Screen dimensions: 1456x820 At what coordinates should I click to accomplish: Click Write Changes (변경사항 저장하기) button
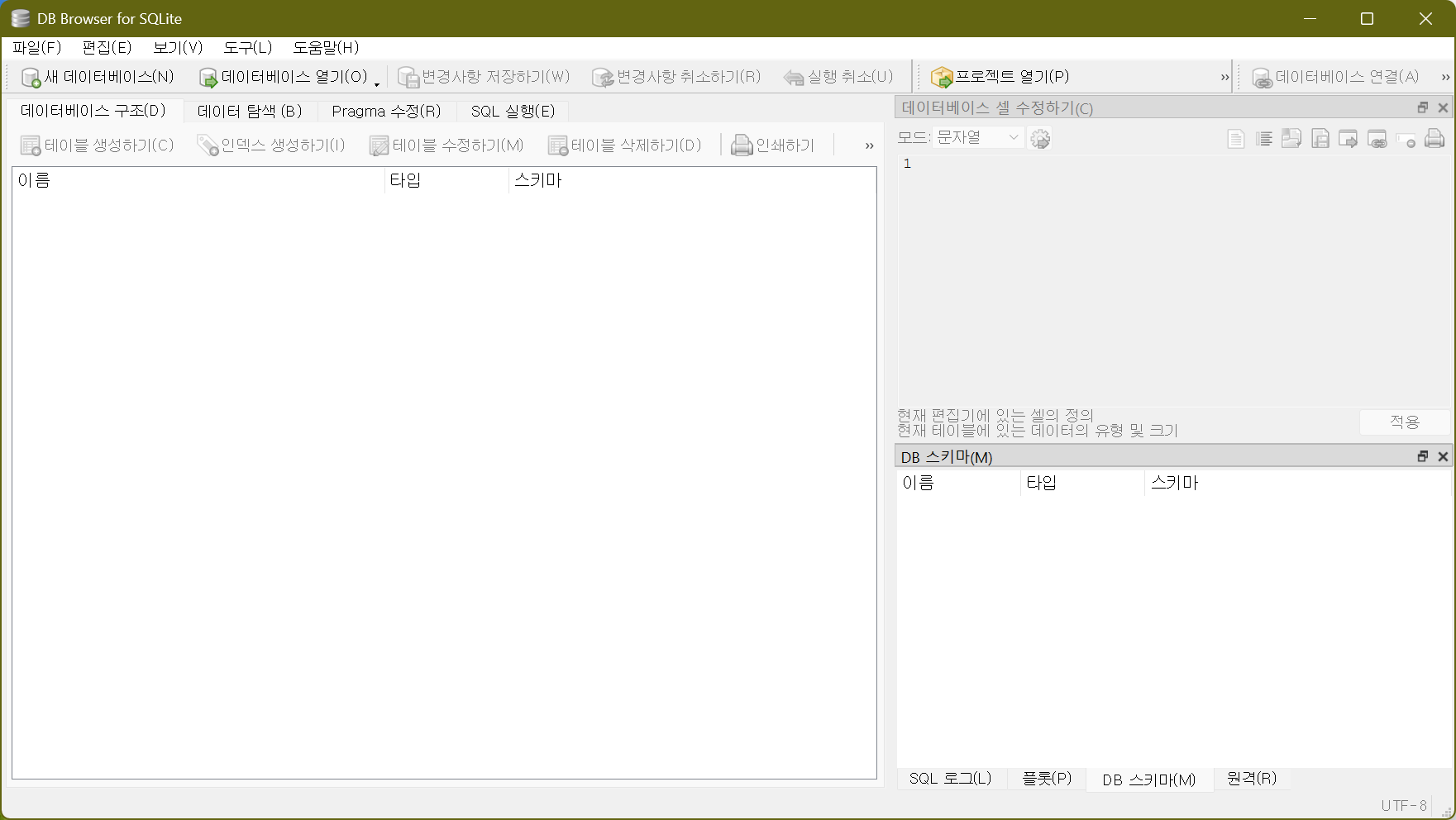(x=484, y=77)
